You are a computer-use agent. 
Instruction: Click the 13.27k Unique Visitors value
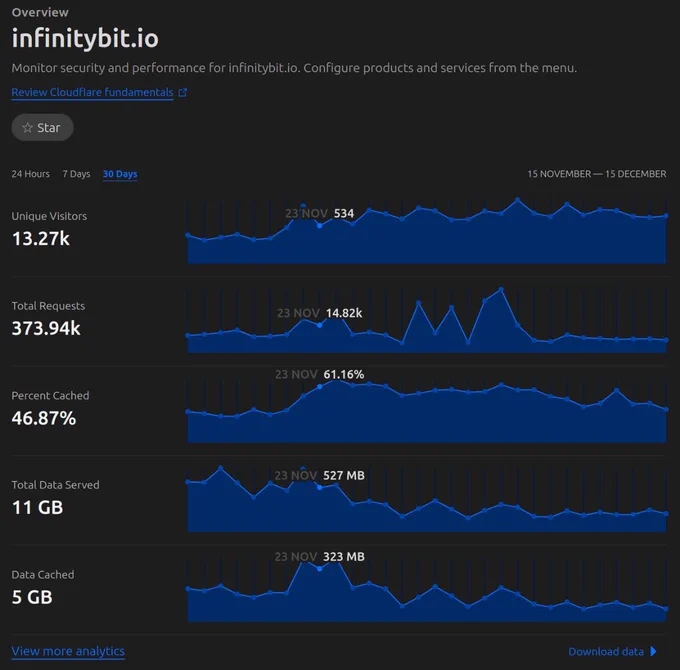point(41,239)
